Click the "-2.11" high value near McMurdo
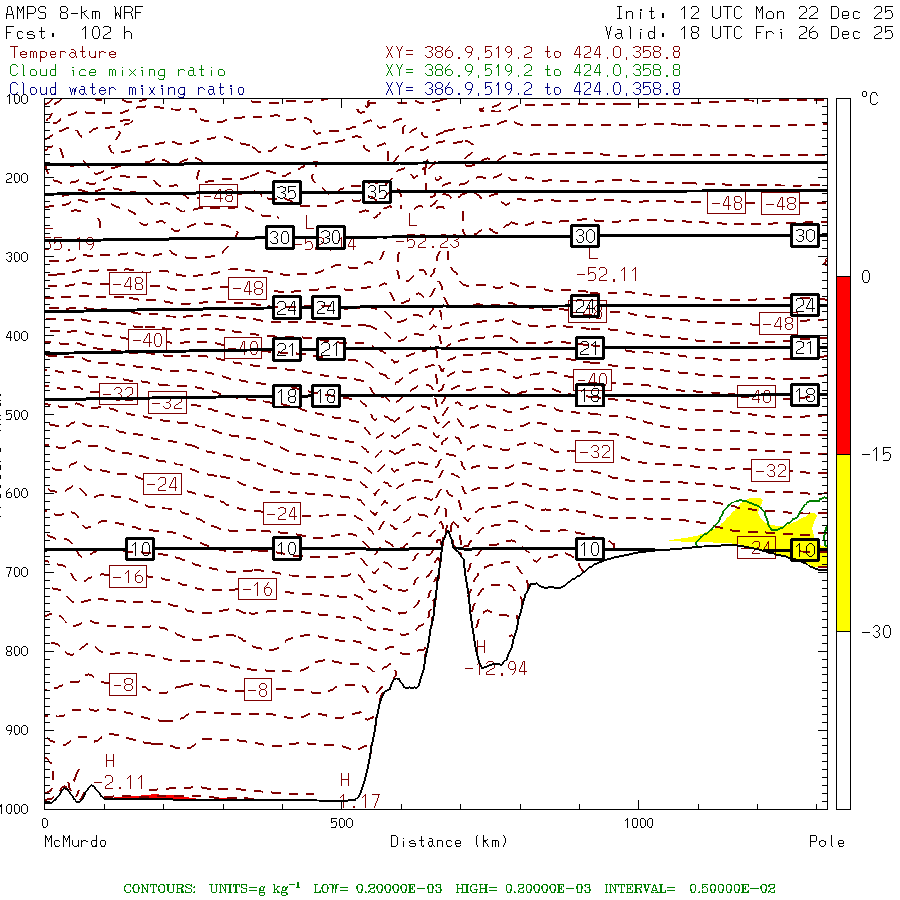This screenshot has width=900, height=900. 118,782
